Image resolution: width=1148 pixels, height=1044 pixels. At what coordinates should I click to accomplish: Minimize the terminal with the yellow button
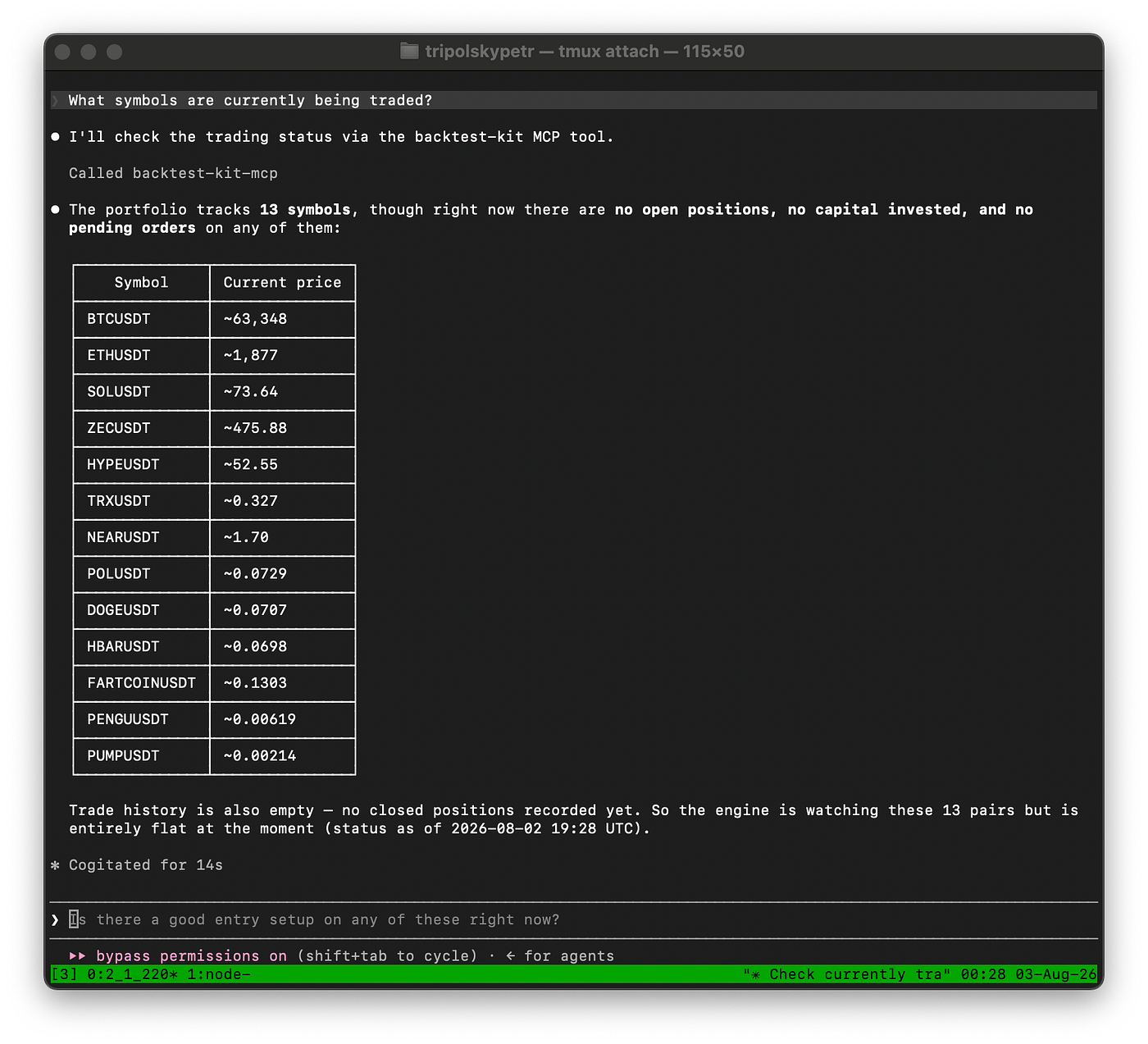pos(89,52)
